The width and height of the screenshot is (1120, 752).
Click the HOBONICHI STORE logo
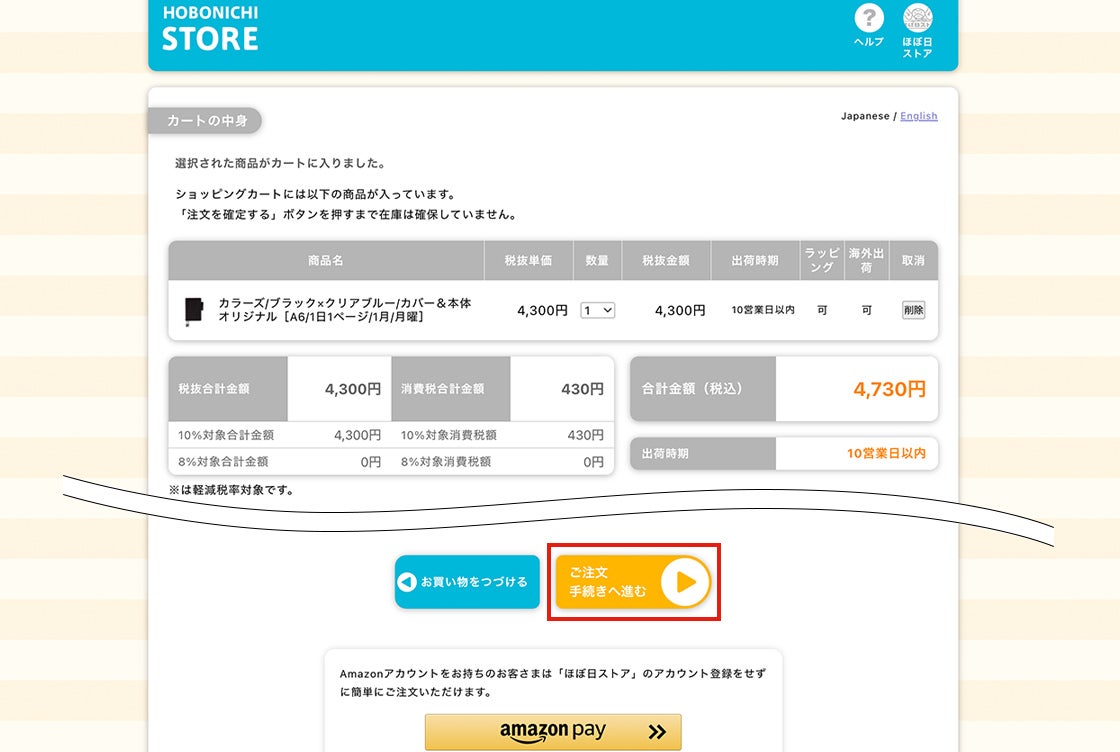pyautogui.click(x=210, y=29)
